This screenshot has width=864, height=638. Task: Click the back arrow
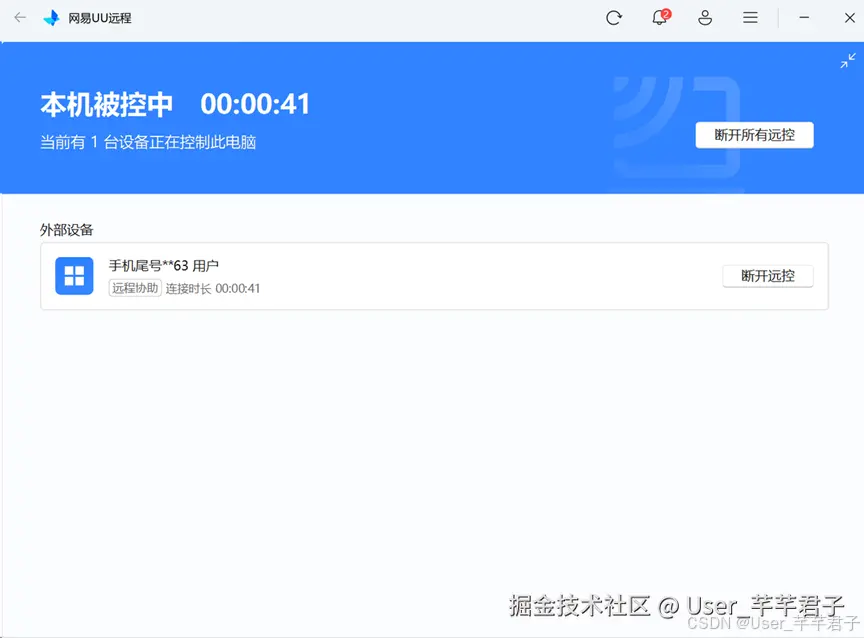(x=20, y=17)
